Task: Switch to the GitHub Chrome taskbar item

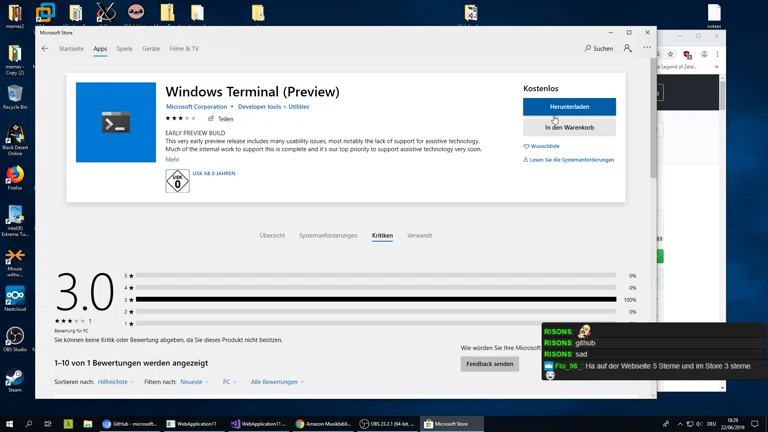Action: pyautogui.click(x=130, y=424)
